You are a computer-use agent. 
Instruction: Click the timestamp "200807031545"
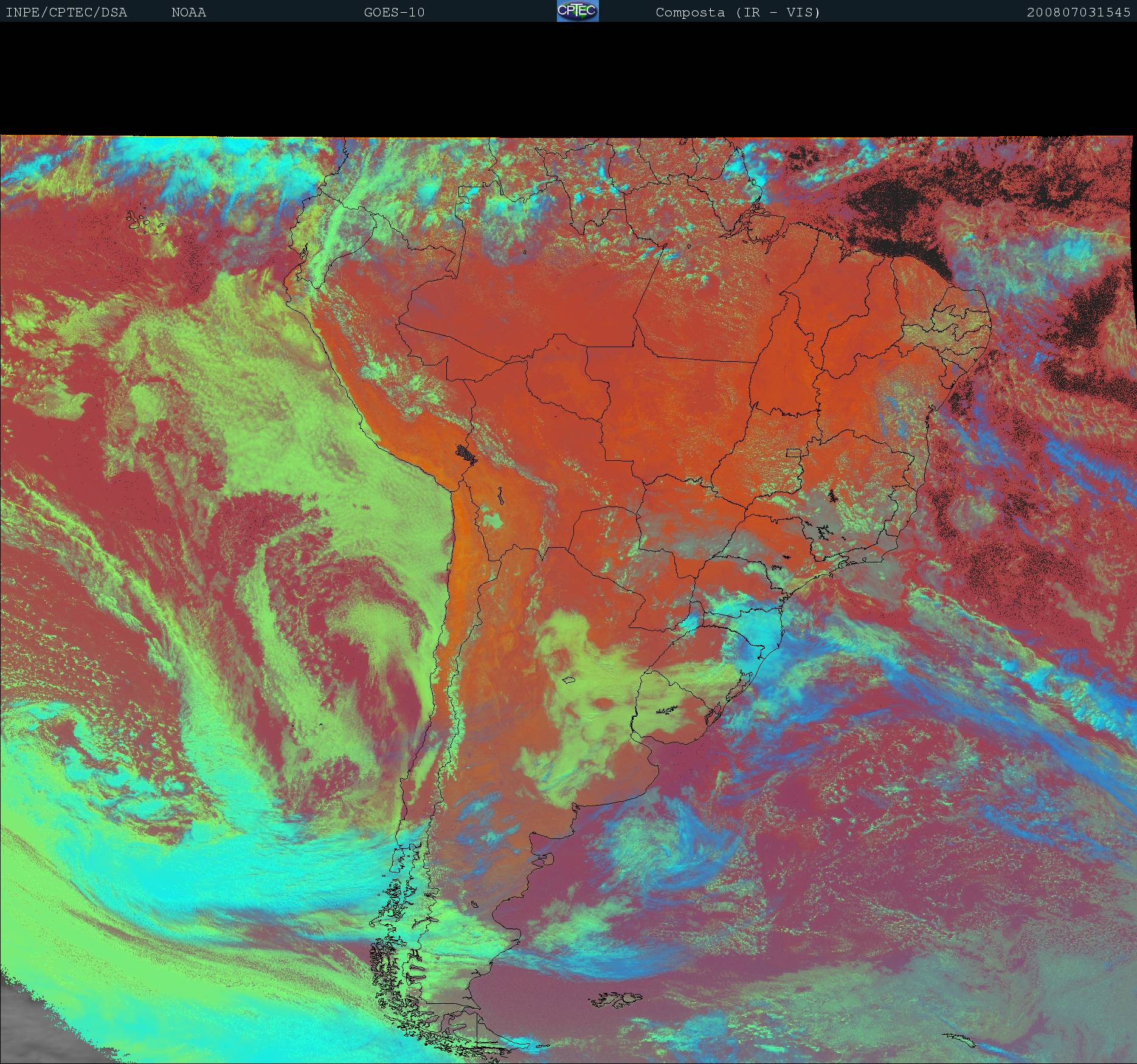click(1079, 12)
